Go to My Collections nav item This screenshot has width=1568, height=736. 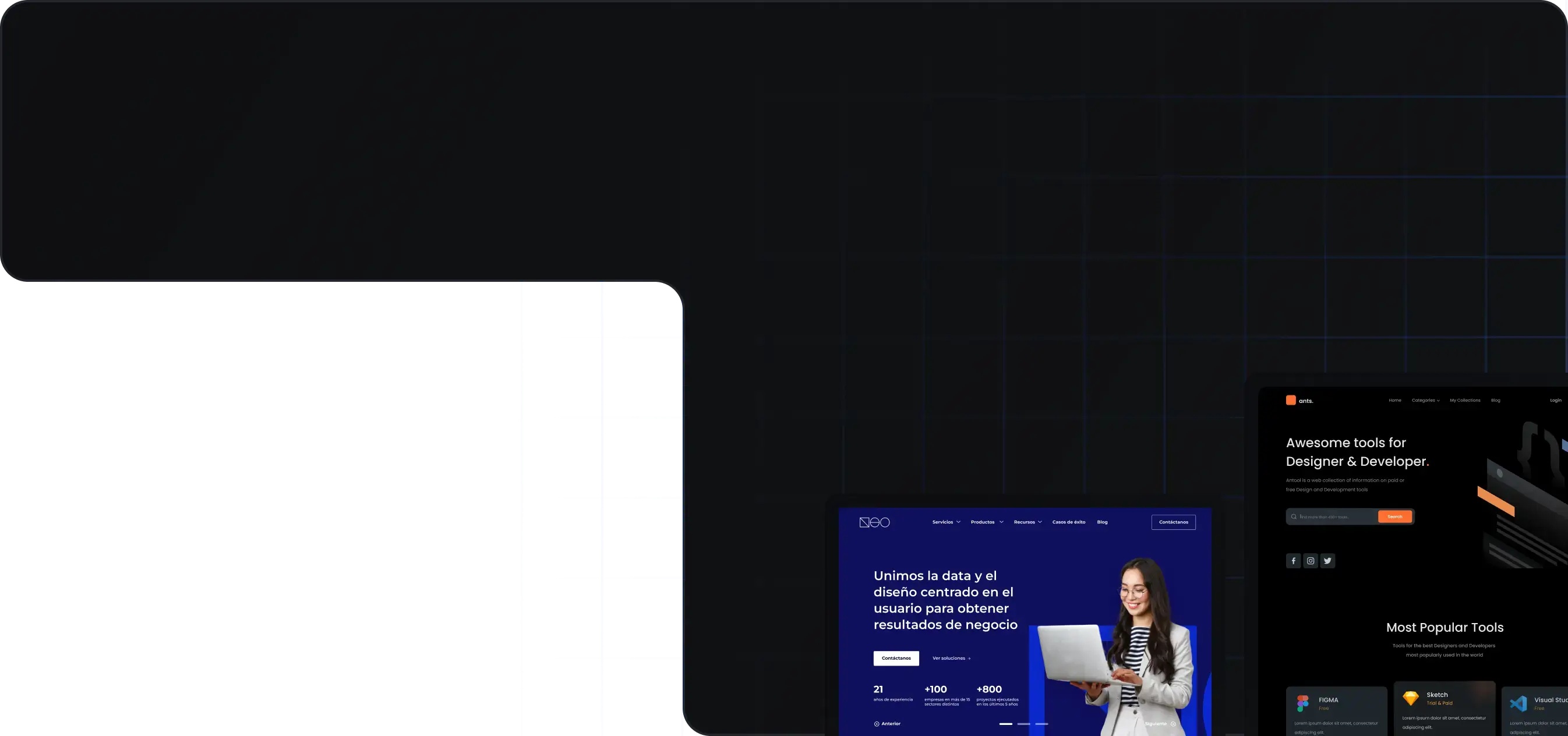(1464, 400)
